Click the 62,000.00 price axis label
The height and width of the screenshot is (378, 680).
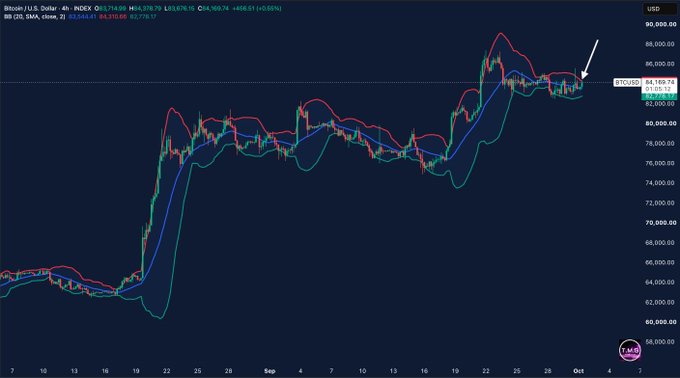(660, 302)
